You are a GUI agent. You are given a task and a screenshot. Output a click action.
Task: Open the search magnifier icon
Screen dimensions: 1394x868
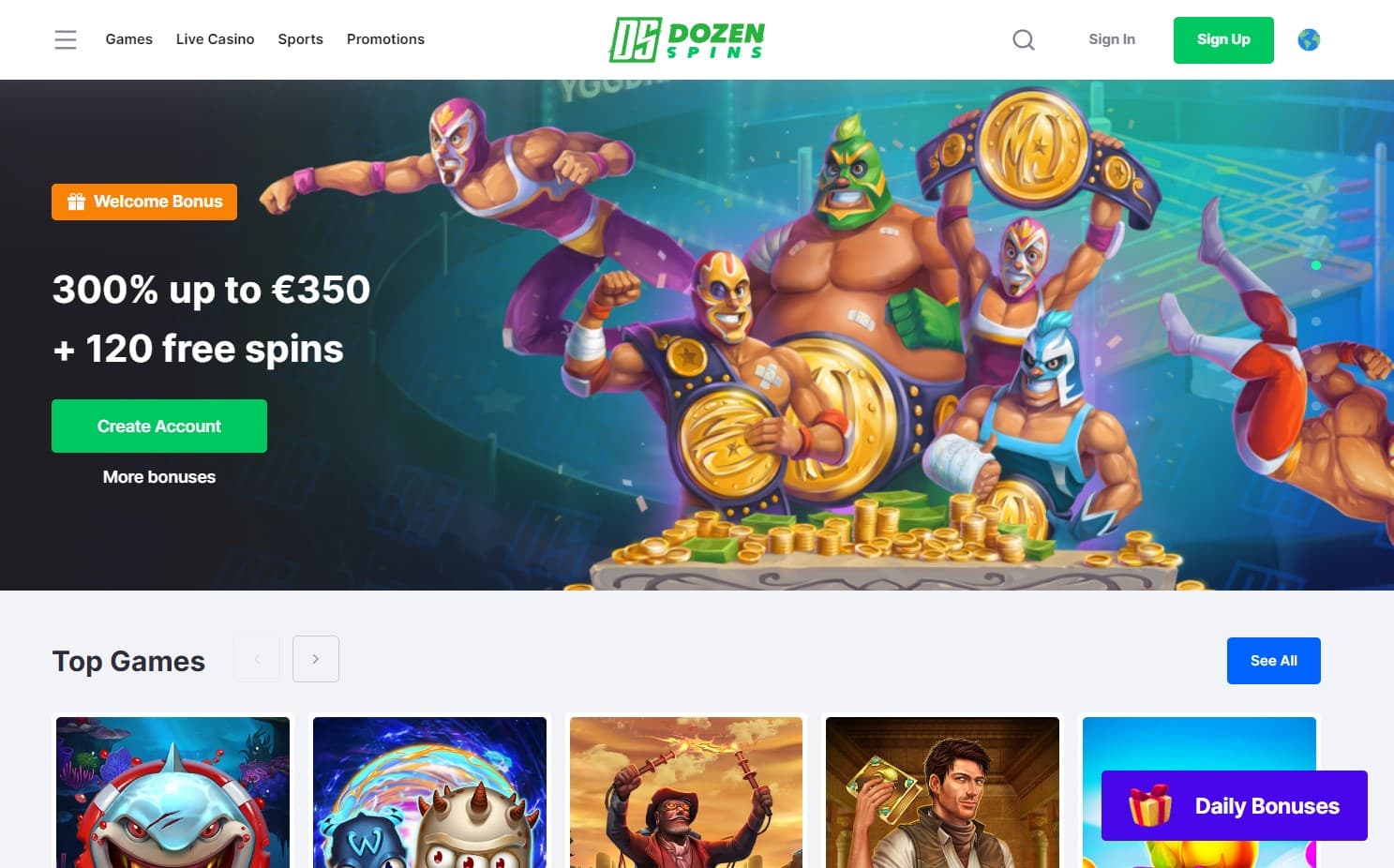tap(1024, 39)
